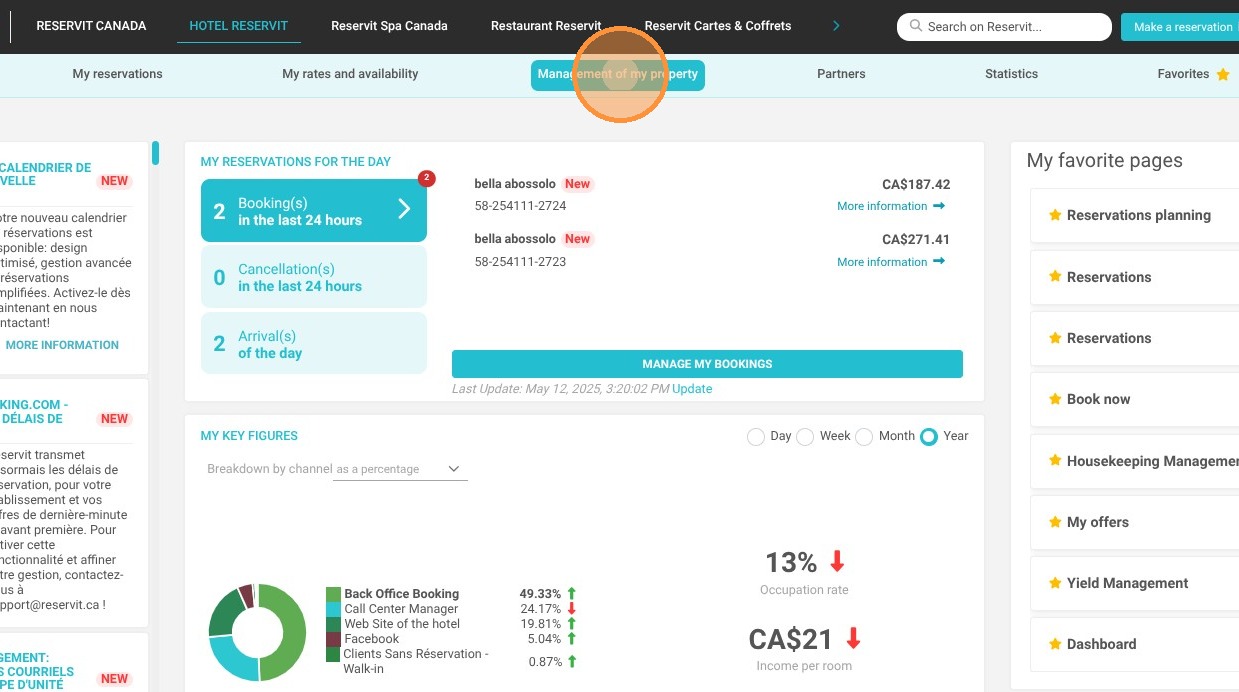Click MANAGE MY BOOKINGS button

[707, 364]
